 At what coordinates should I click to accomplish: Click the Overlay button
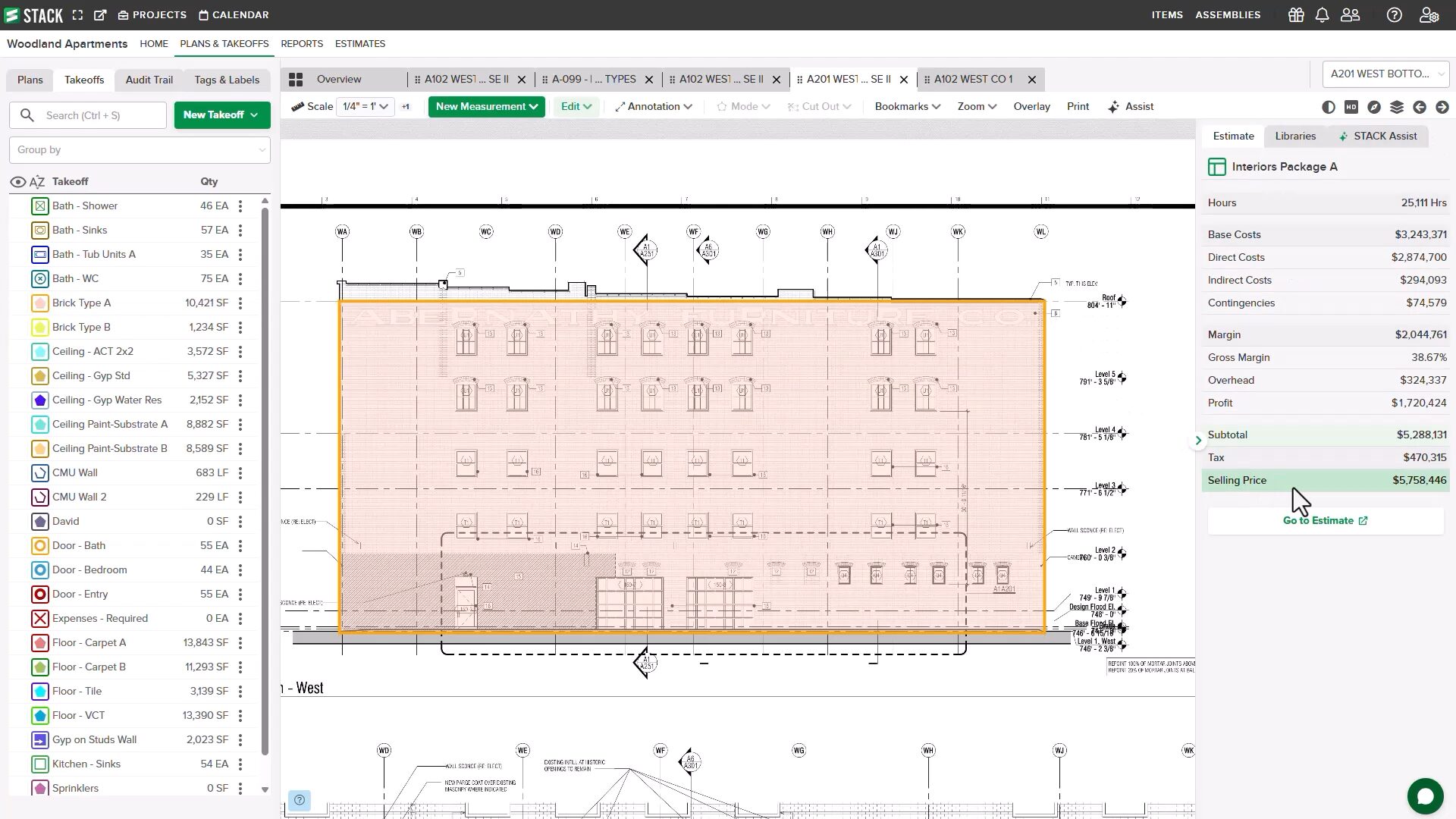pyautogui.click(x=1031, y=107)
